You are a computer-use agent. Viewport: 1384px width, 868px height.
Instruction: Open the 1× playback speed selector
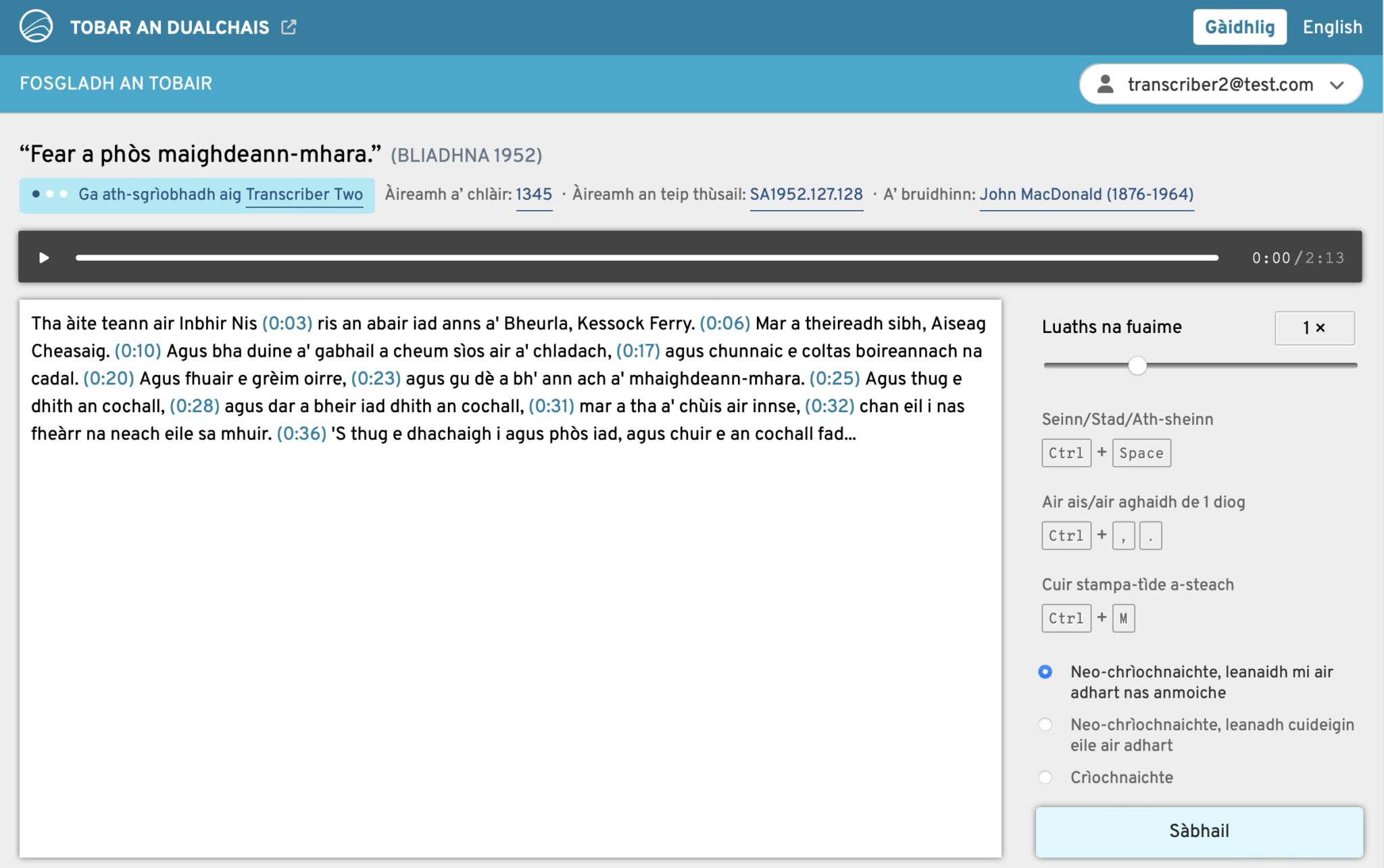pyautogui.click(x=1314, y=328)
